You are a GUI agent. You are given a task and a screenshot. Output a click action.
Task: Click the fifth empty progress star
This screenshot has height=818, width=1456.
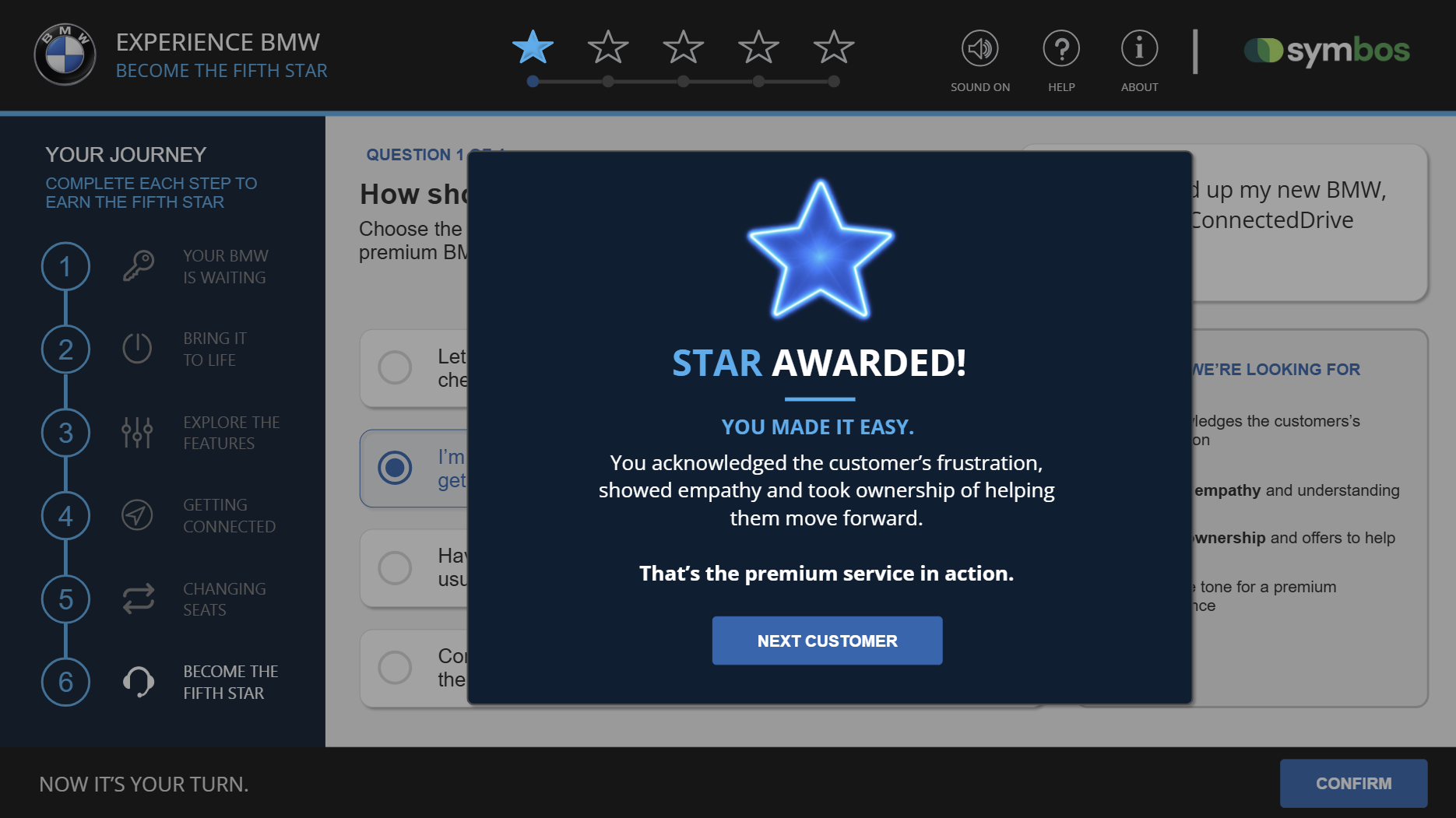[834, 47]
